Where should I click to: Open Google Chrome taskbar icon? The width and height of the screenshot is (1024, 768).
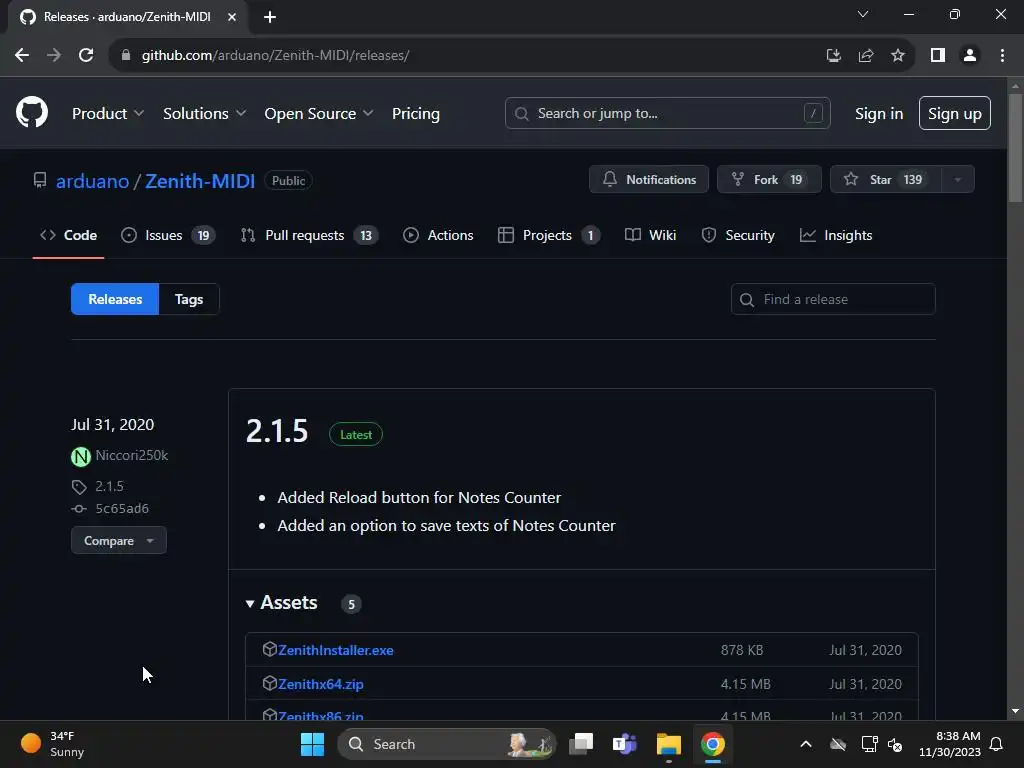tap(712, 744)
